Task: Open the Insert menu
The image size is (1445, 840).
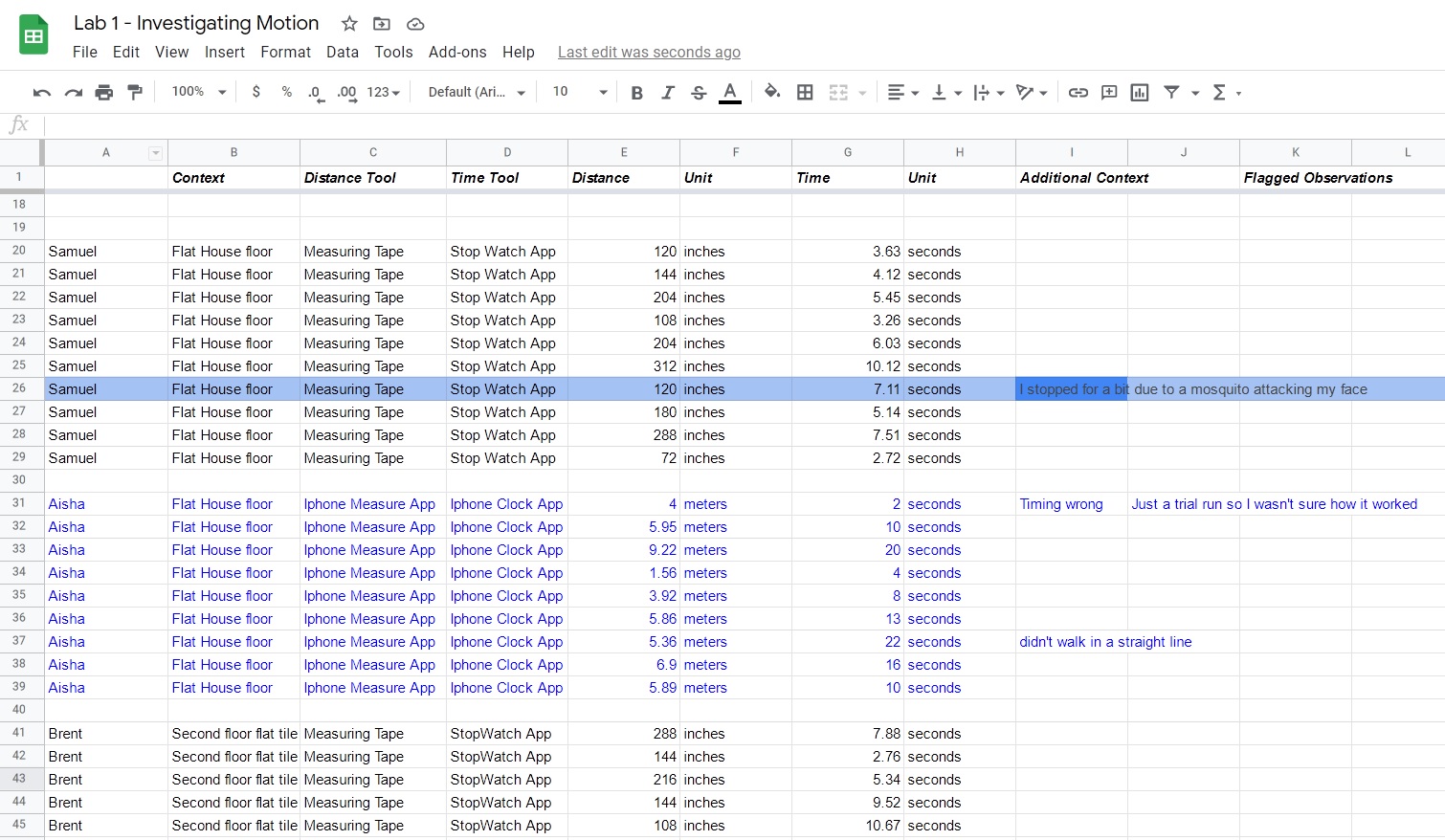Action: click(225, 53)
